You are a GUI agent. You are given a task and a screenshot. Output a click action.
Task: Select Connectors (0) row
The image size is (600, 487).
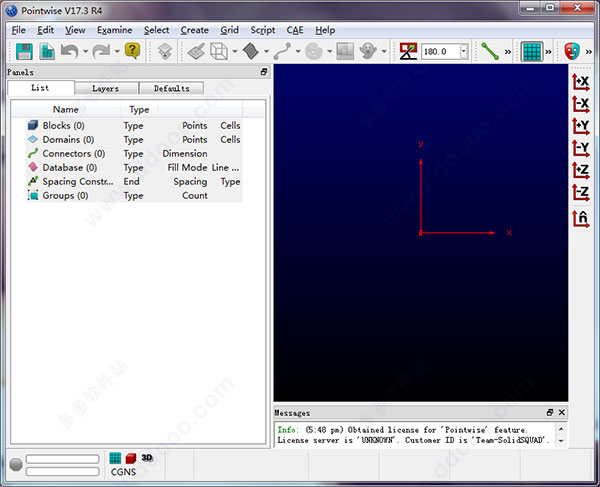pyautogui.click(x=134, y=153)
